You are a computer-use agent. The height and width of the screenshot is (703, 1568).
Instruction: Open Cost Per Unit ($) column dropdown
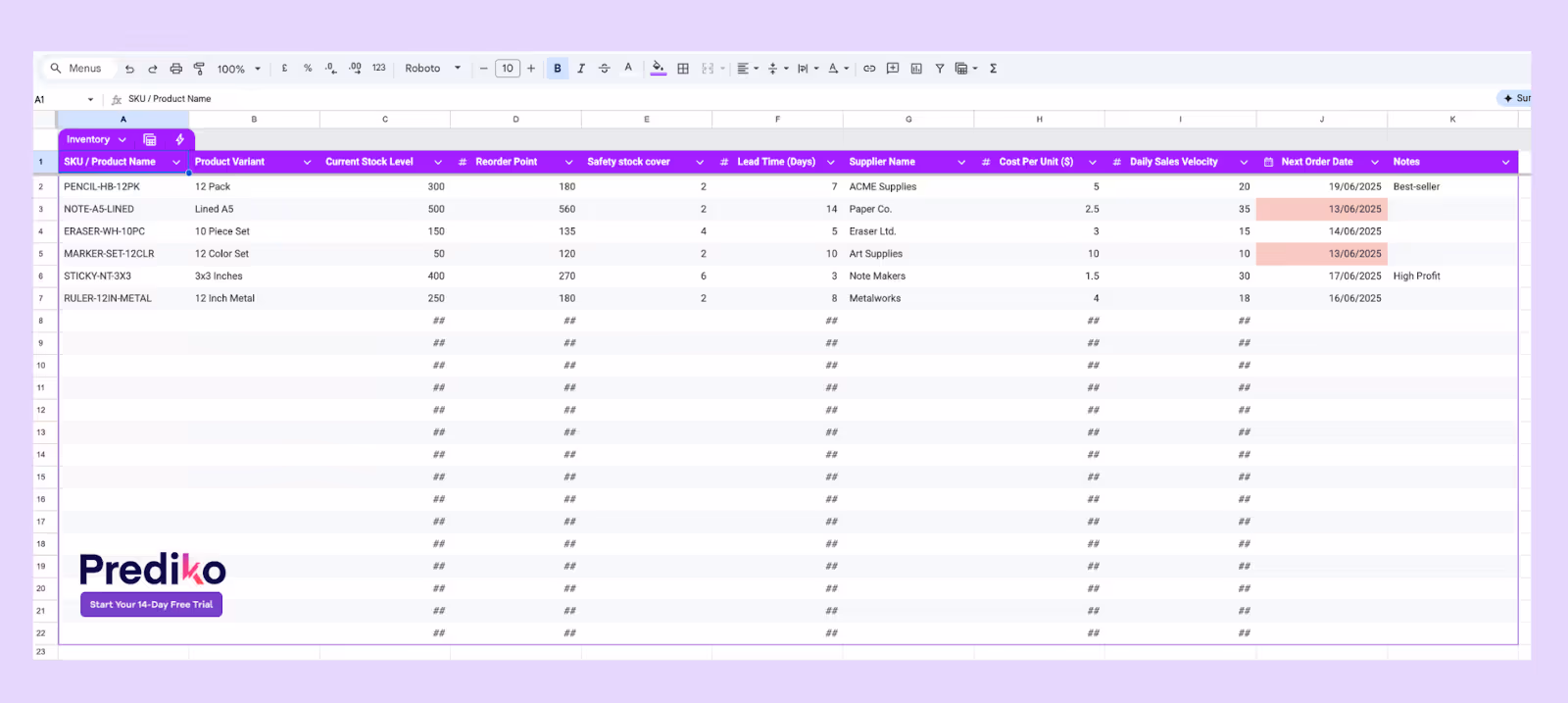point(1093,163)
